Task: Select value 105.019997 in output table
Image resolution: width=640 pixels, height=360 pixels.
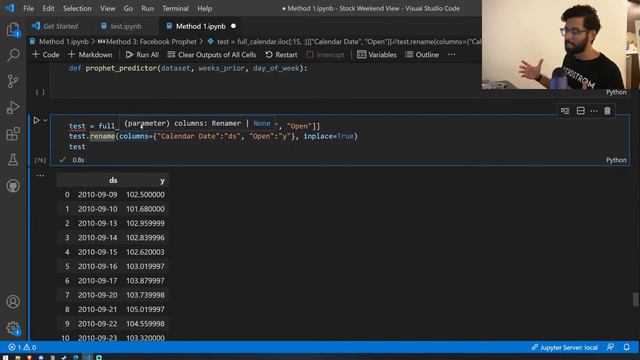Action: 145,309
